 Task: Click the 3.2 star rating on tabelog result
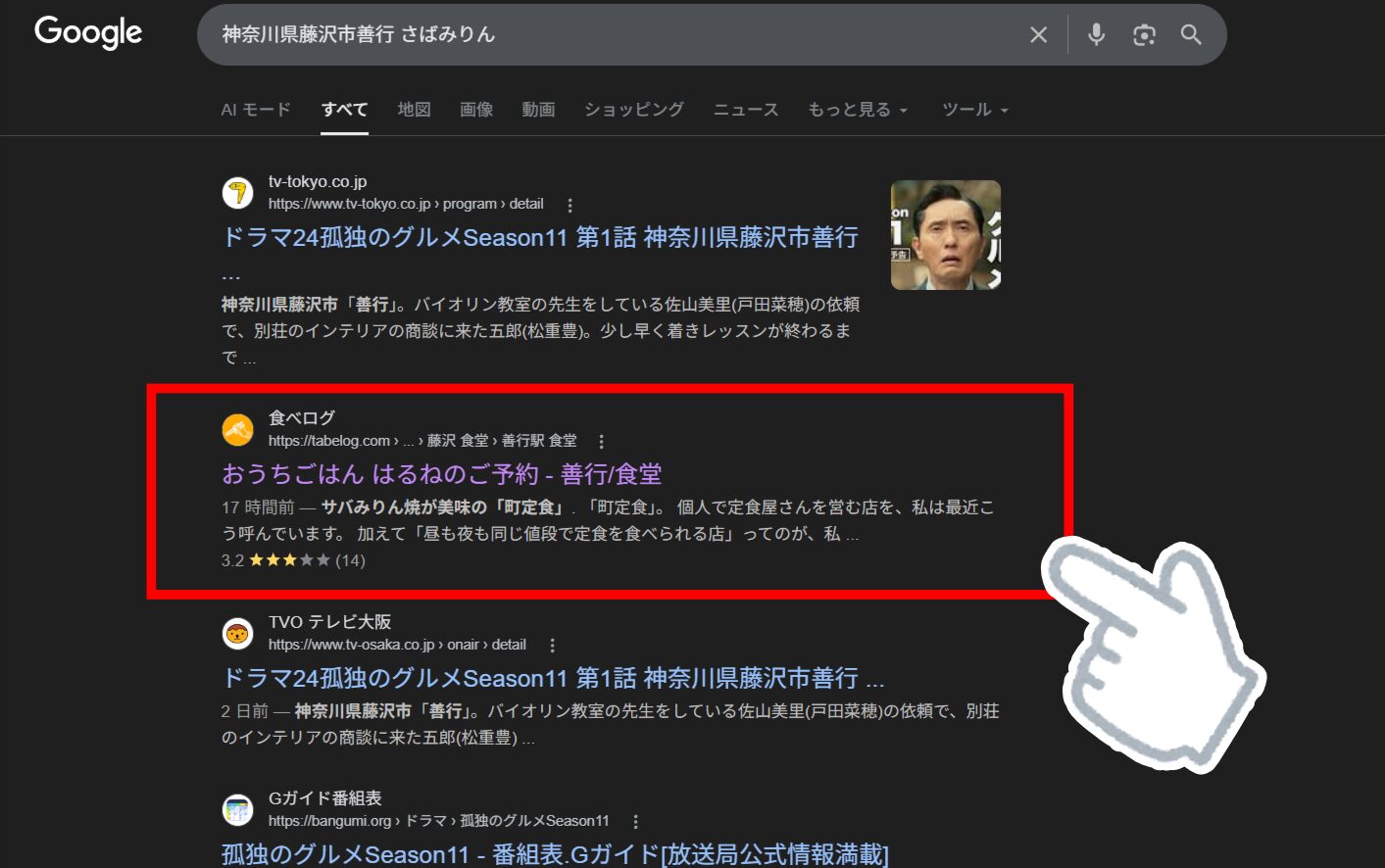tap(290, 560)
